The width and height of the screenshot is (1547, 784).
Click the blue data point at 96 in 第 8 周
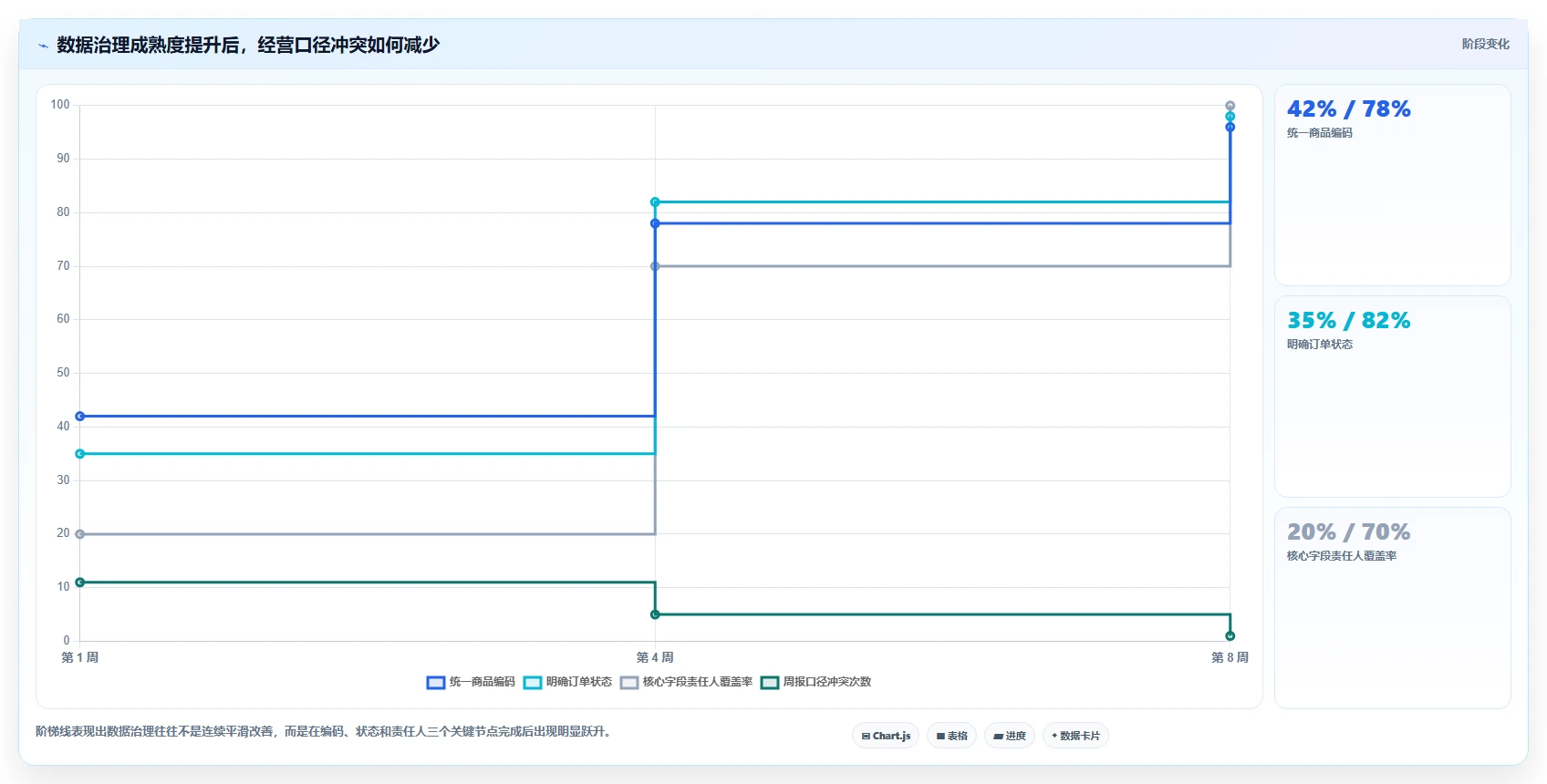click(x=1230, y=128)
